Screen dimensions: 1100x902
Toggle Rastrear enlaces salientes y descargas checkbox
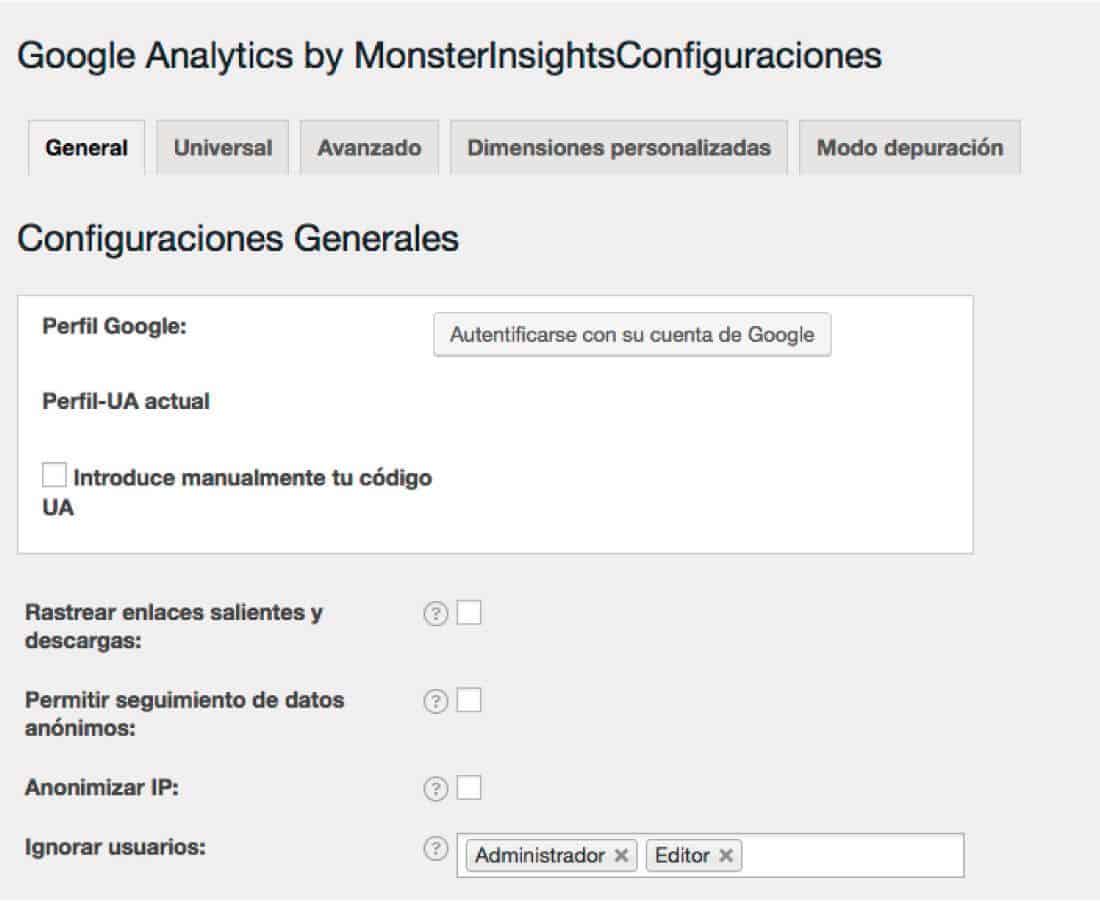[x=469, y=612]
